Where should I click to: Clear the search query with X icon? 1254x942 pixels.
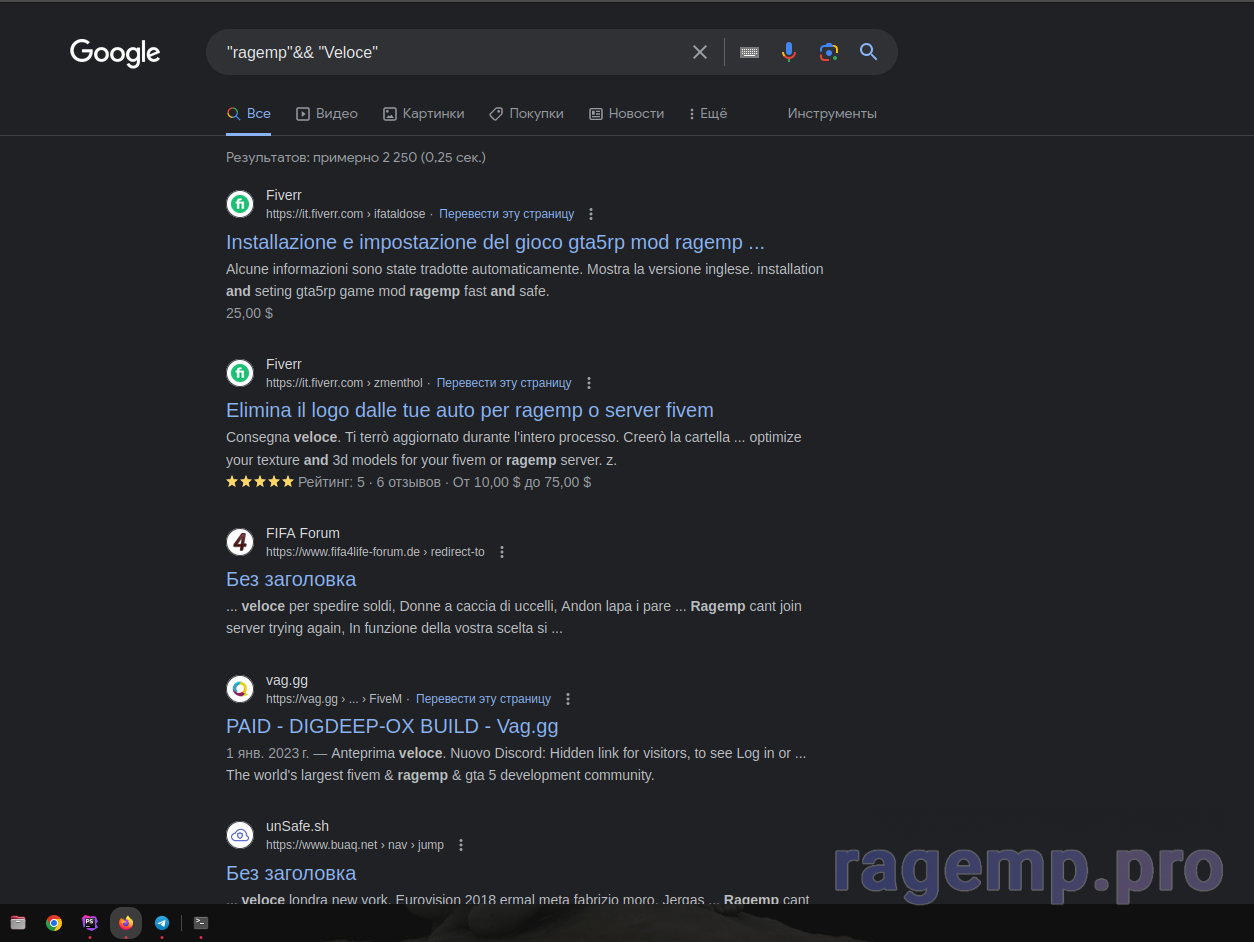coord(700,52)
